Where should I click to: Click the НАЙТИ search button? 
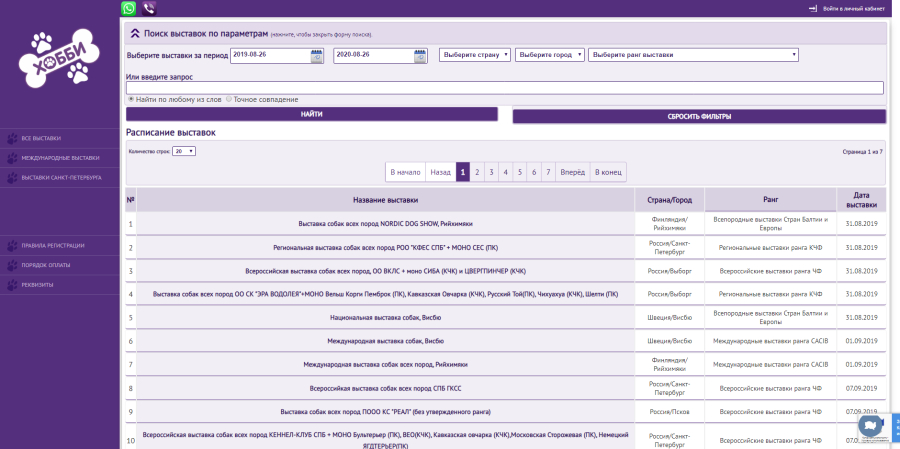click(312, 114)
